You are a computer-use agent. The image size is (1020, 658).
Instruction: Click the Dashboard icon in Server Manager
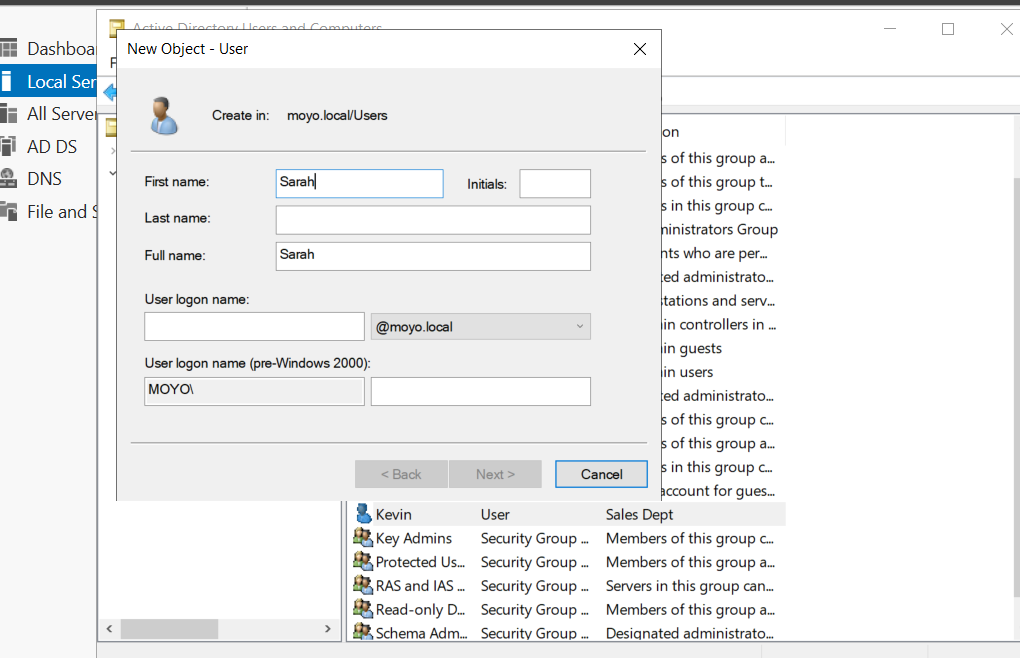[x=9, y=49]
